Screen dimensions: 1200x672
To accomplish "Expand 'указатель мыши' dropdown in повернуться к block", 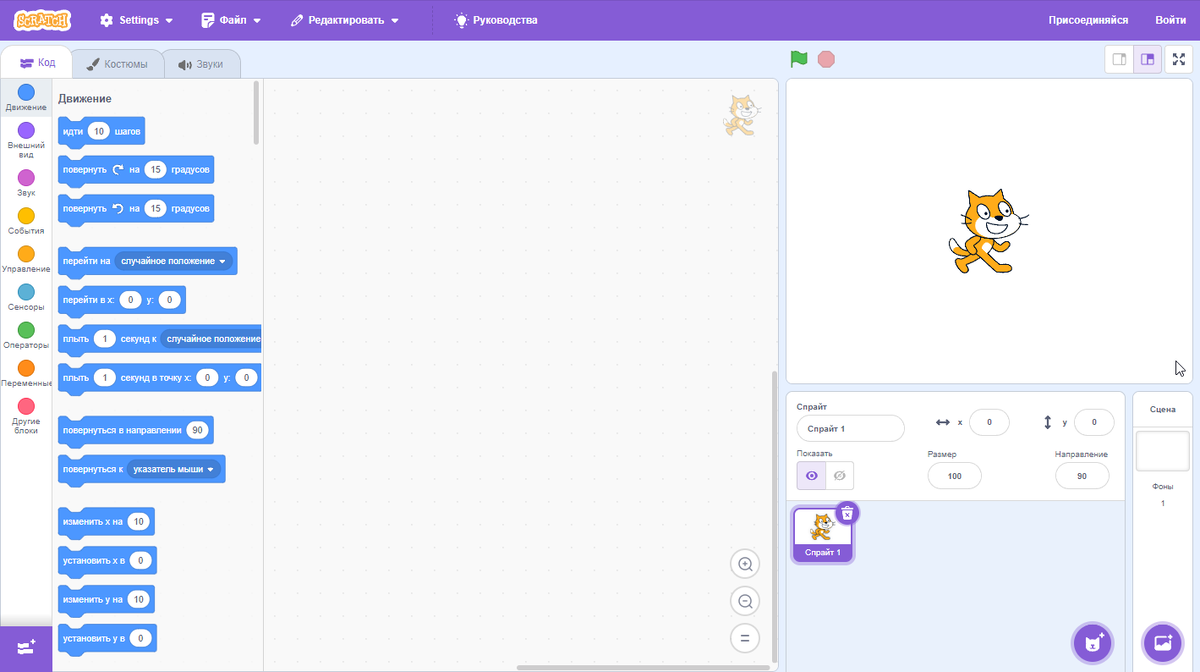I will [x=175, y=469].
